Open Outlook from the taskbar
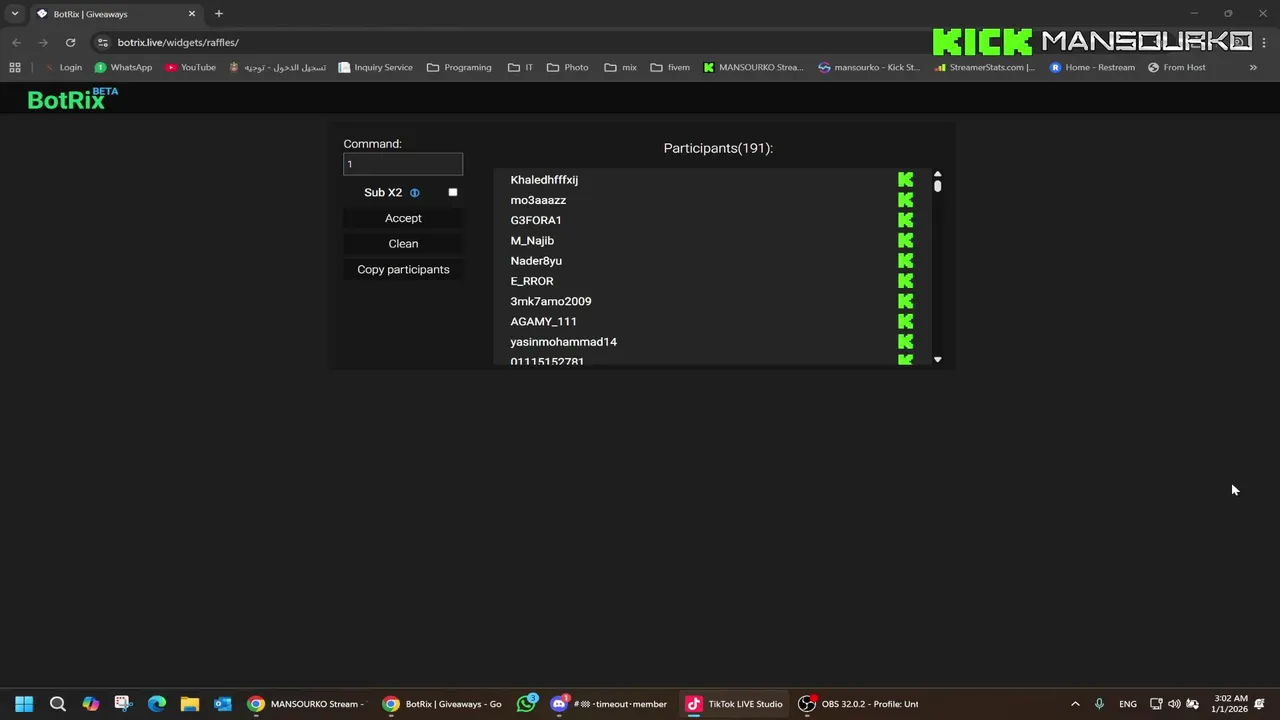The width and height of the screenshot is (1280, 720). click(223, 704)
